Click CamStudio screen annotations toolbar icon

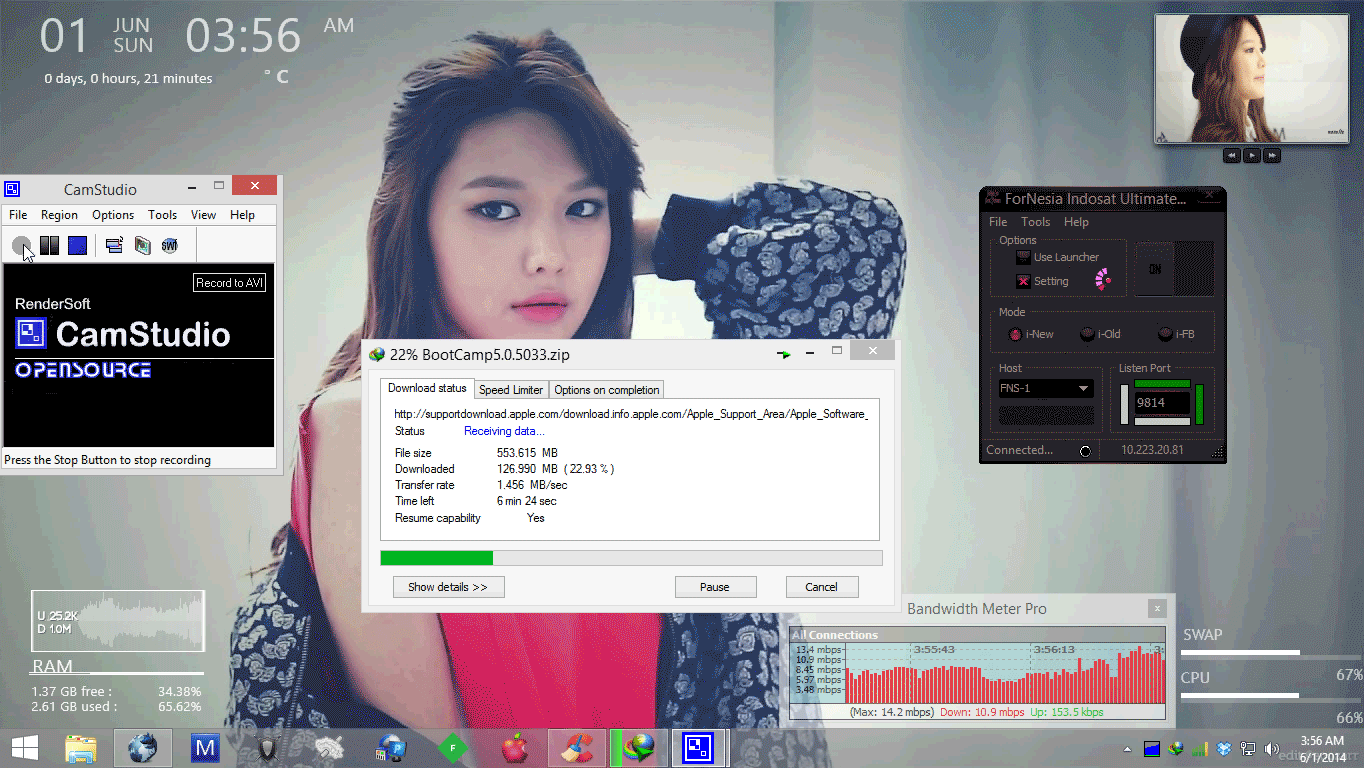pos(142,245)
